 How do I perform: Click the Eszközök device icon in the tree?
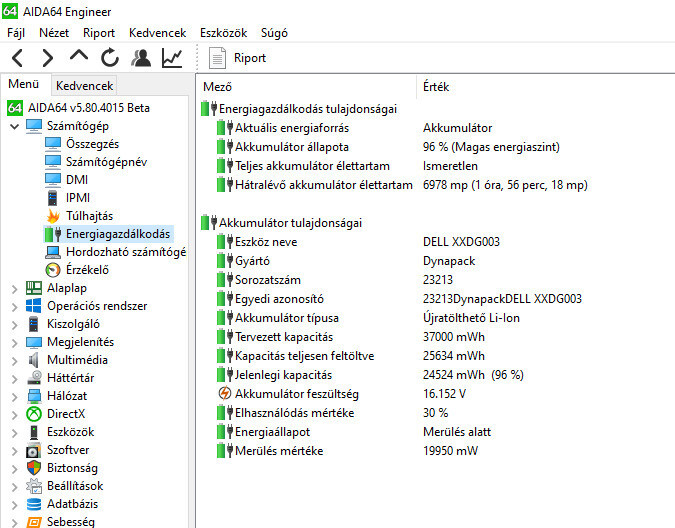(34, 432)
